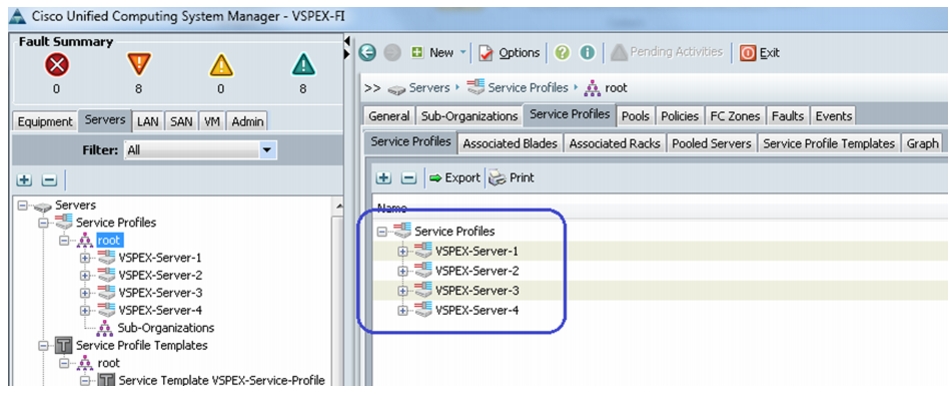
Task: Open the help question mark icon
Action: coord(562,53)
